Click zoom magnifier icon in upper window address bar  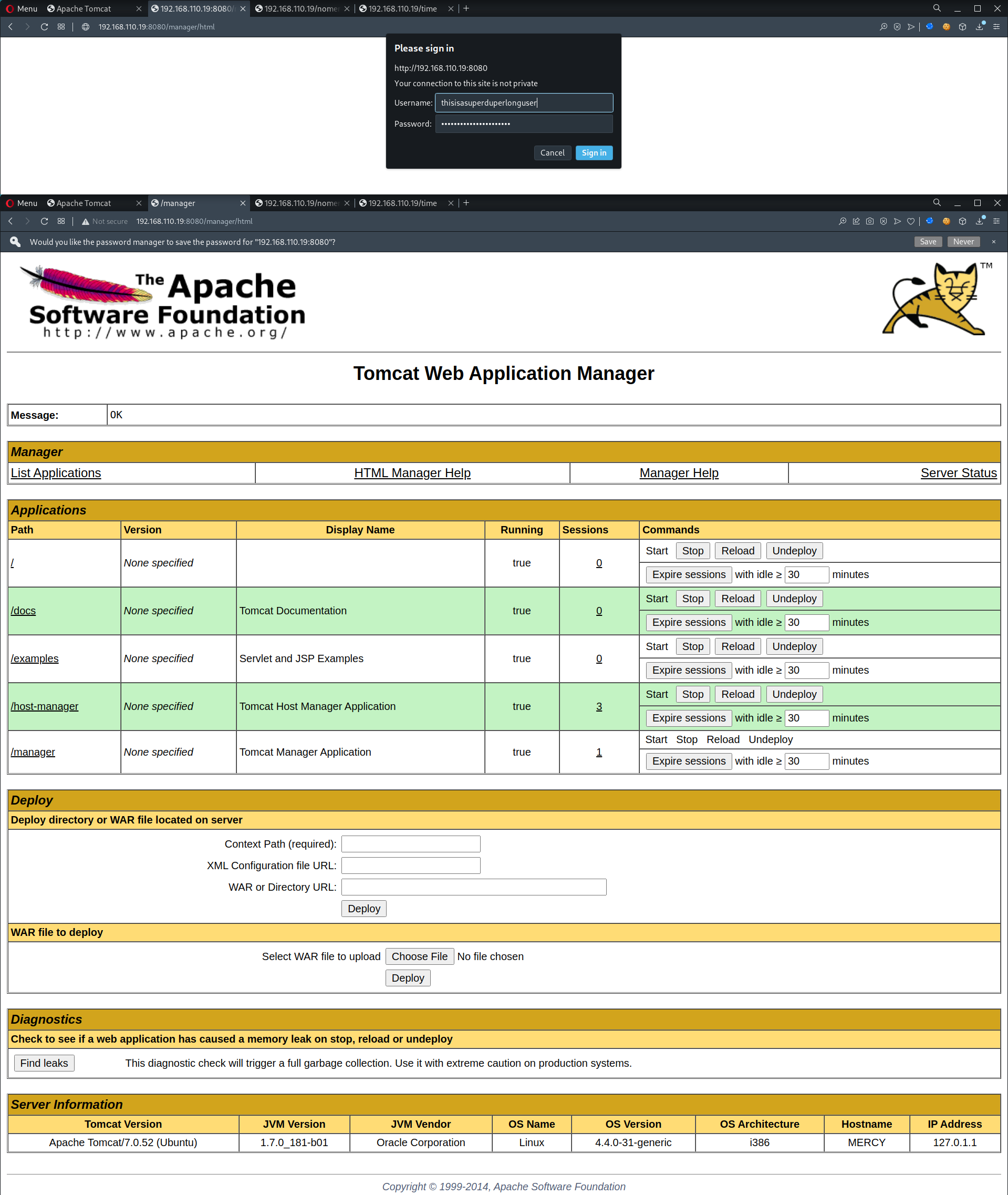click(884, 27)
